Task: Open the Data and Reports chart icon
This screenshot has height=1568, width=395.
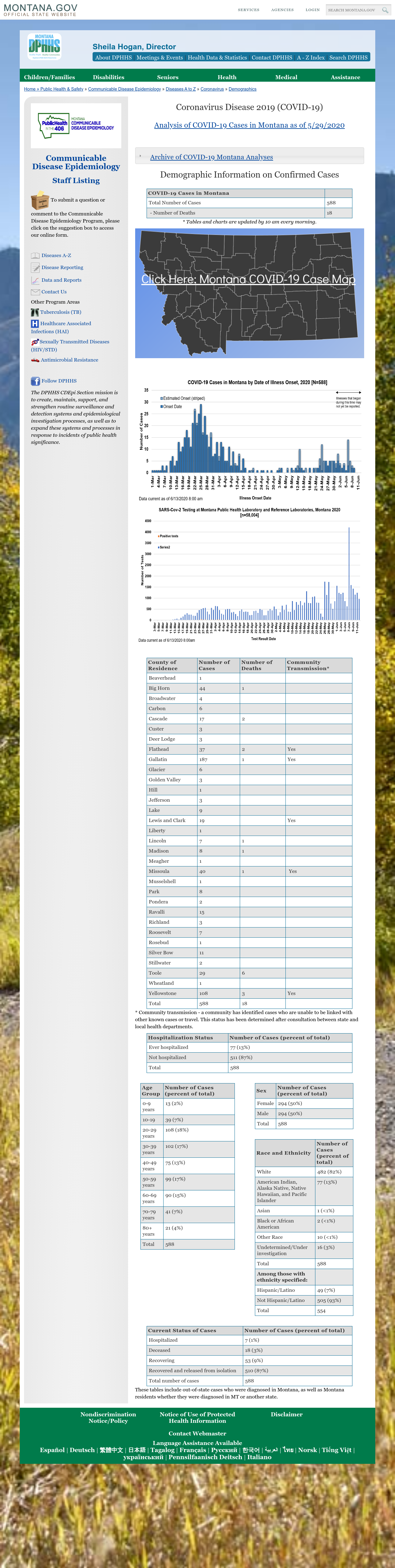Action: pos(35,280)
